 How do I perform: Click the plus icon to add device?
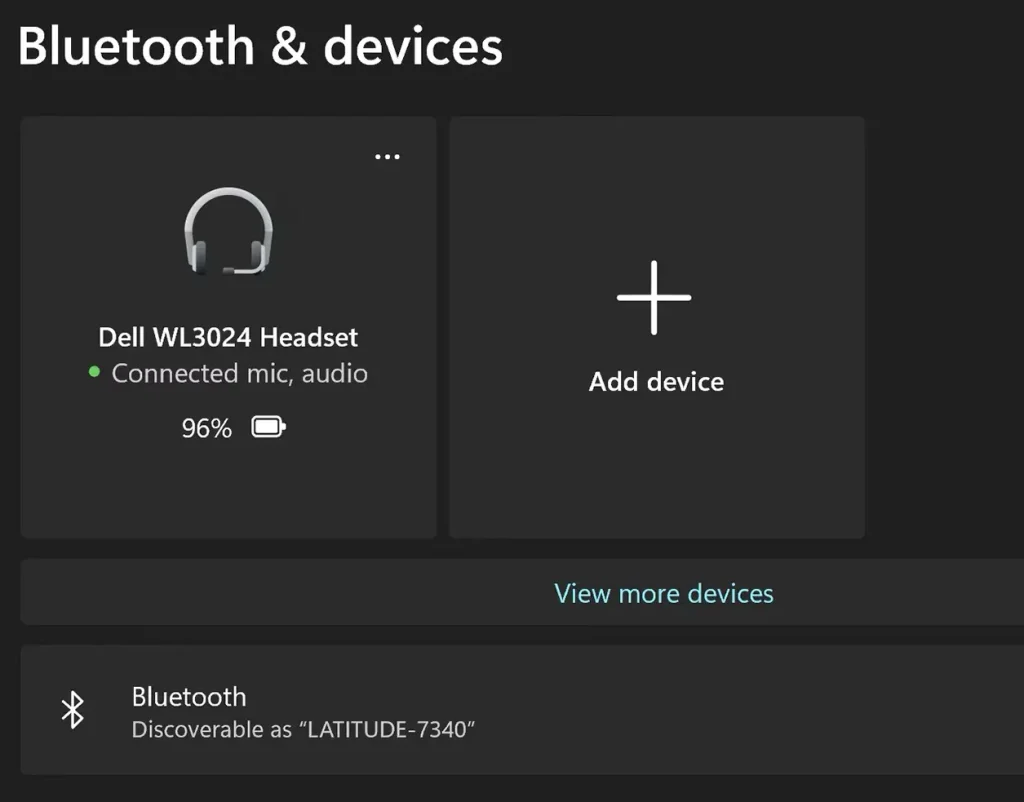click(654, 298)
